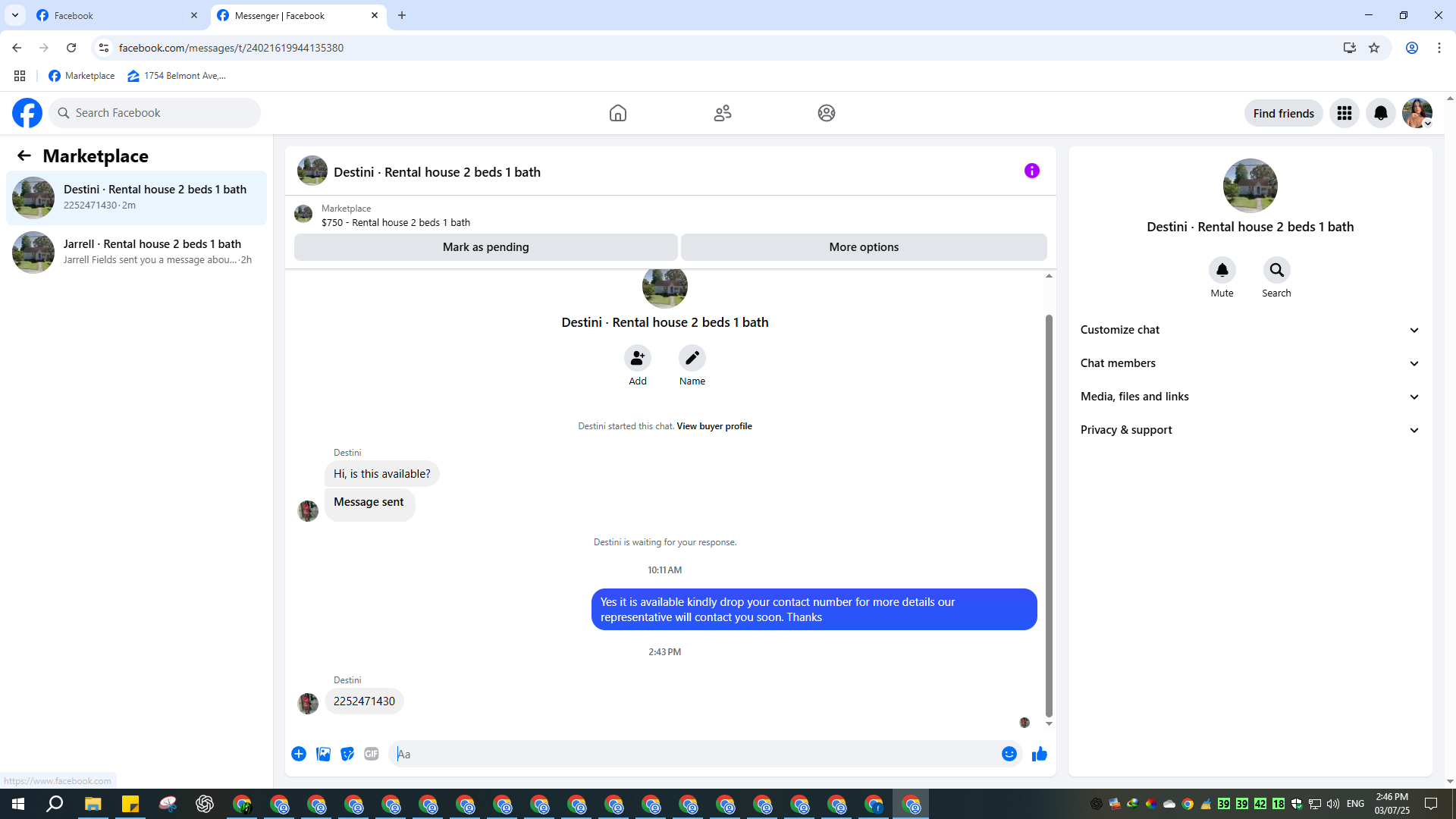This screenshot has height=819, width=1456.
Task: Expand Customize chat section
Action: coord(1249,330)
